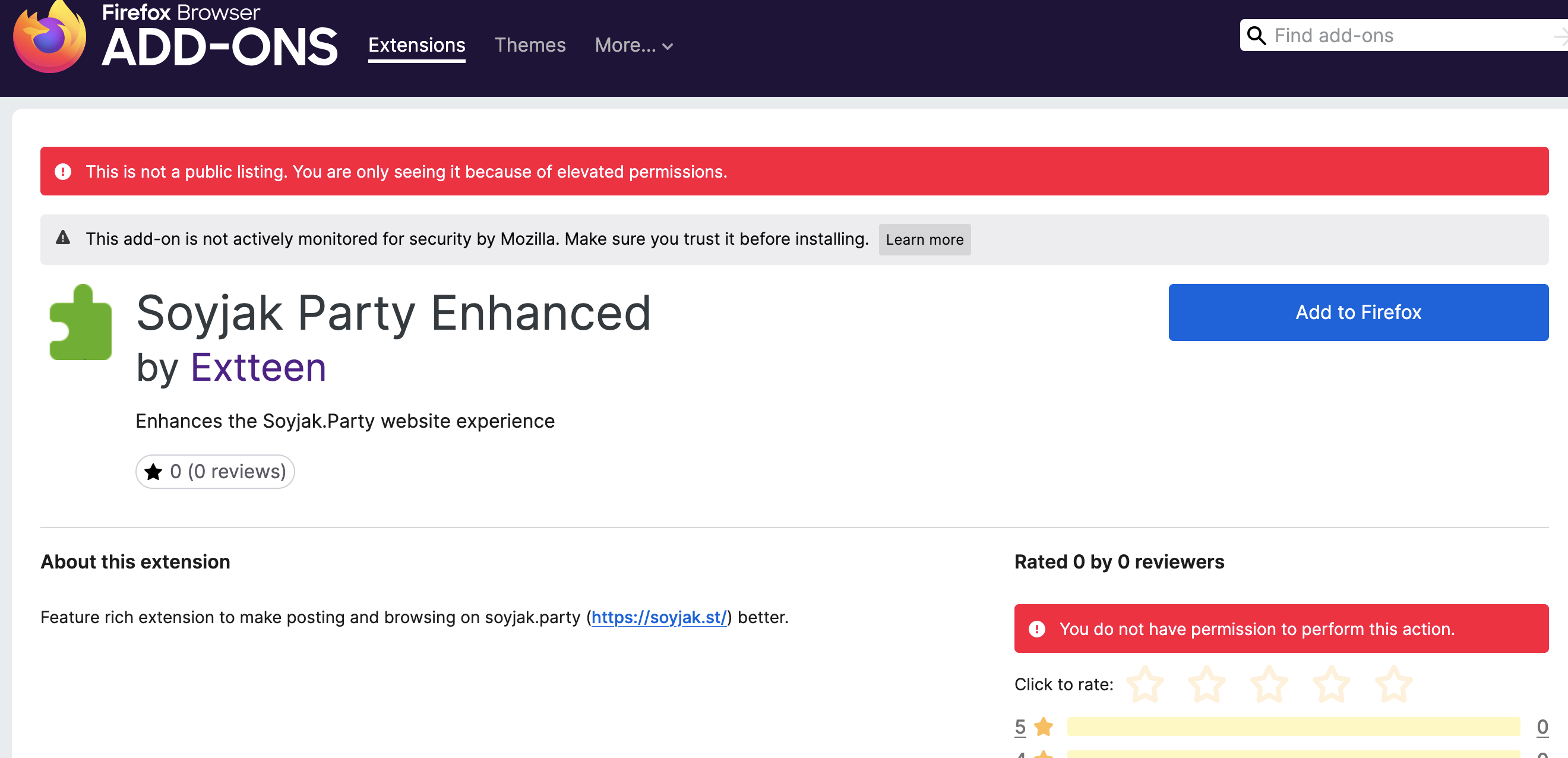Viewport: 1568px width, 758px height.
Task: Rate the add-on four stars
Action: [x=1331, y=684]
